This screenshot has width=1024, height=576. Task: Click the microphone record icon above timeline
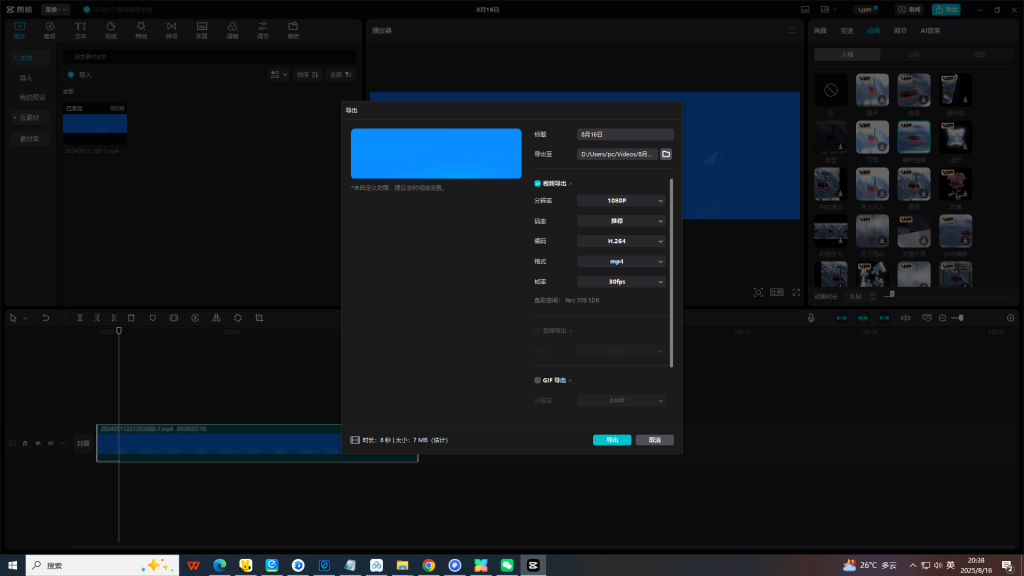[x=811, y=318]
